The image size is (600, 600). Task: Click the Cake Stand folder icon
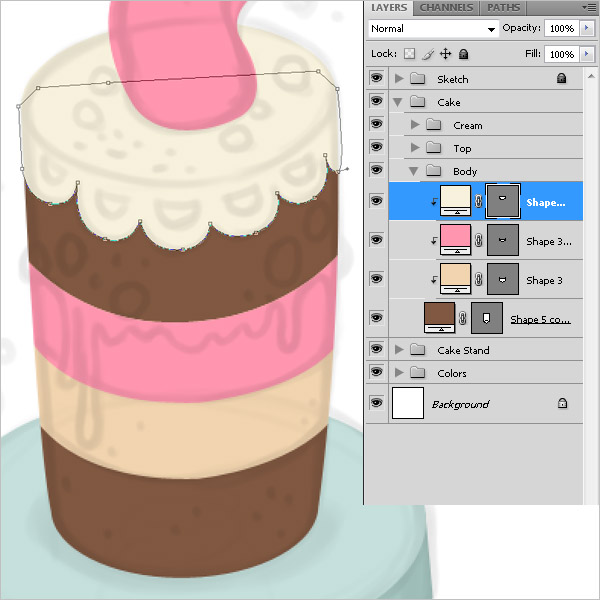click(x=417, y=349)
